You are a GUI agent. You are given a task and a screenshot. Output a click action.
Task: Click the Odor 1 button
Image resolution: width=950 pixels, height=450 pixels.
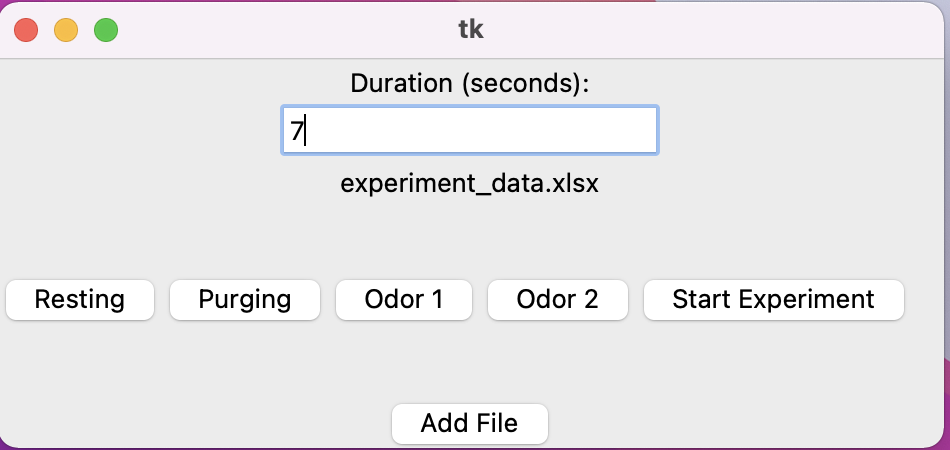tap(403, 299)
